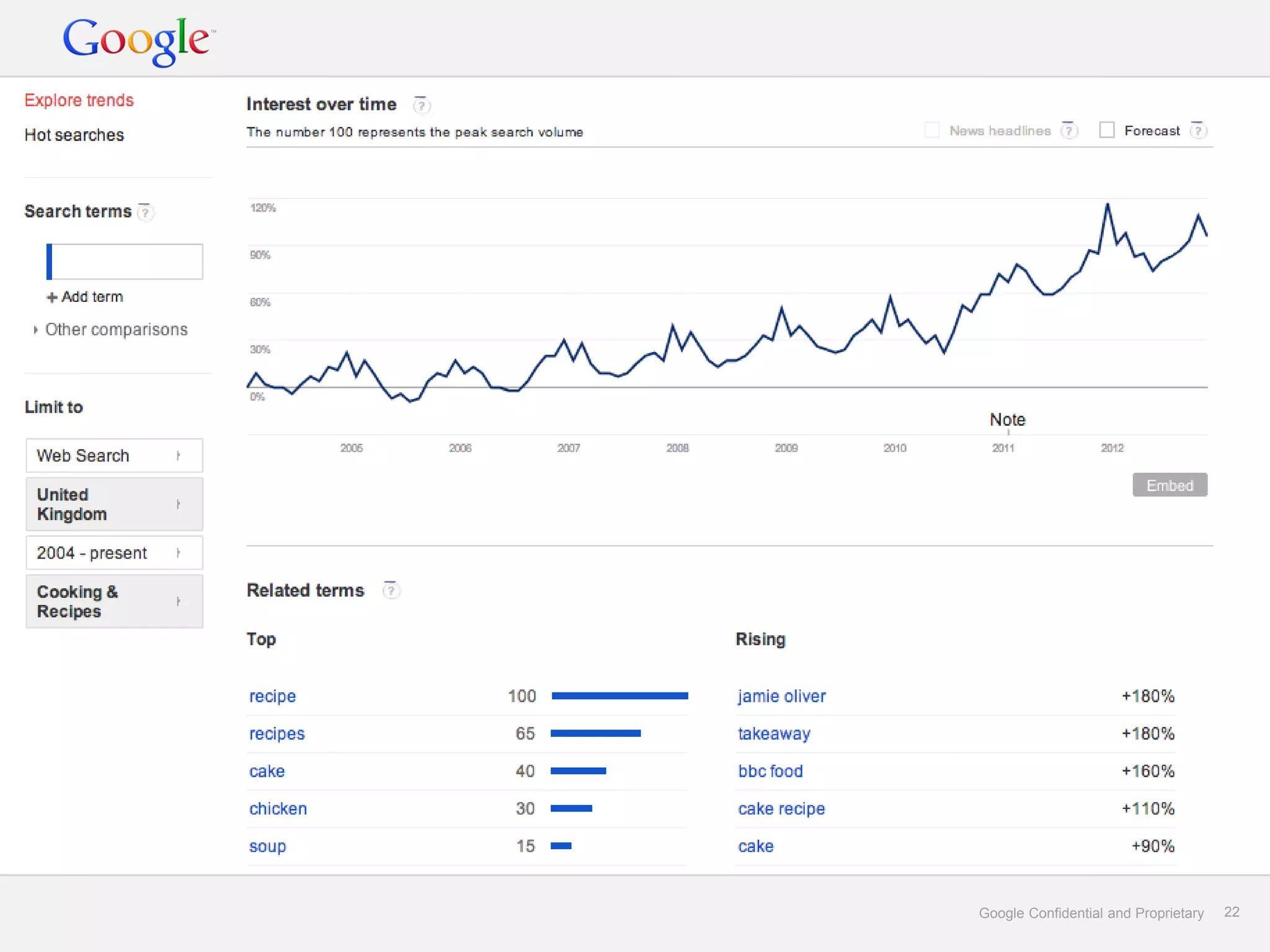This screenshot has height=952, width=1270.
Task: Expand Other comparisons
Action: [110, 330]
